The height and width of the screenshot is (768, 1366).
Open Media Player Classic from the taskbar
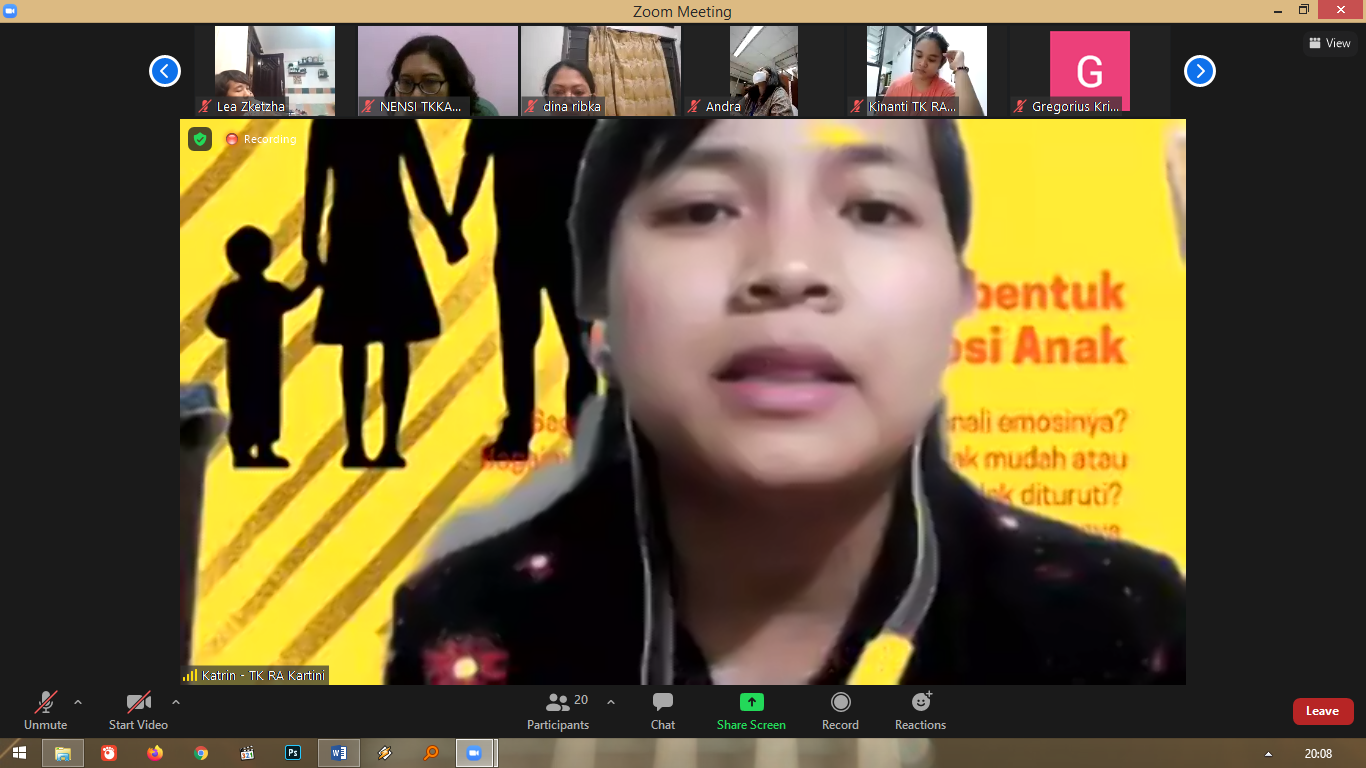point(247,753)
